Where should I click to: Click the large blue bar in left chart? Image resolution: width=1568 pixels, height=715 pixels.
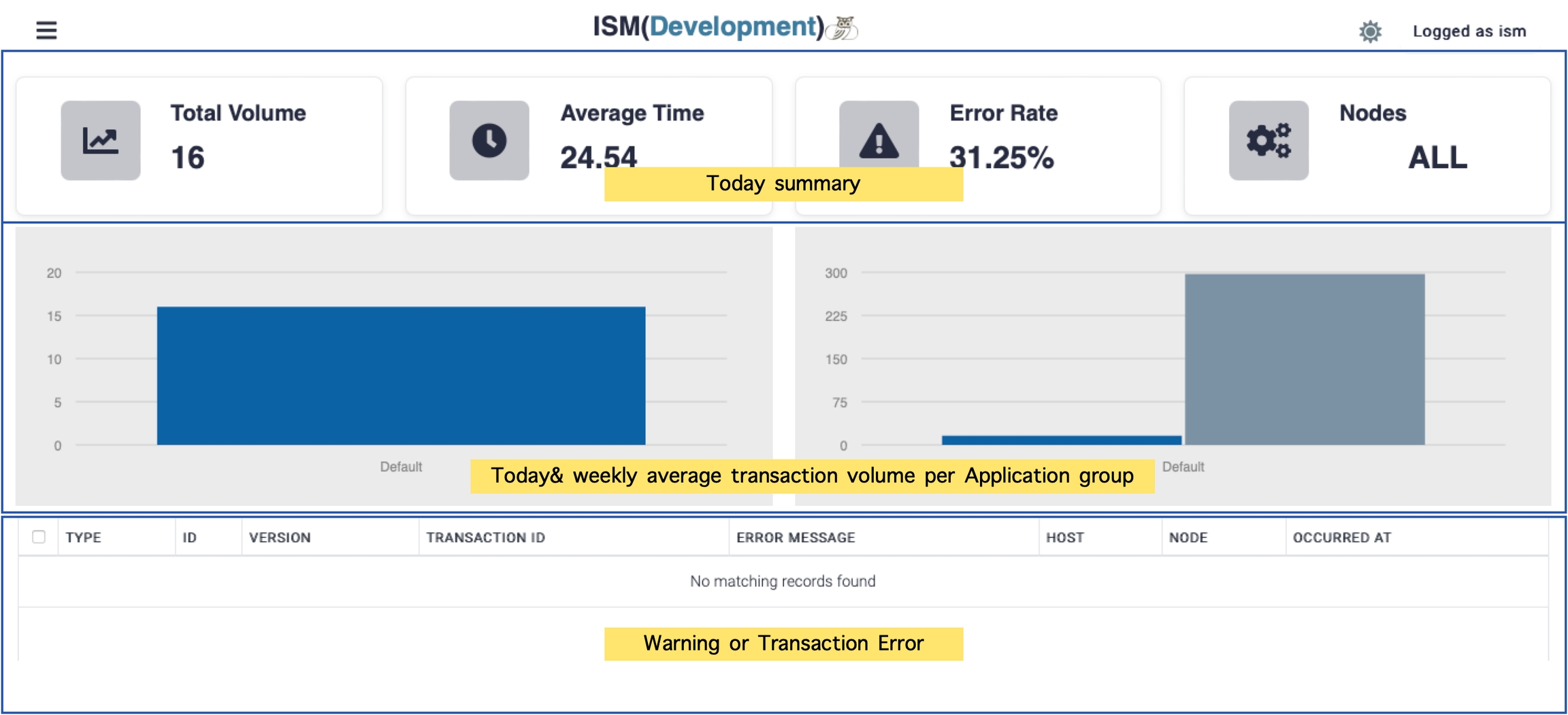click(401, 376)
